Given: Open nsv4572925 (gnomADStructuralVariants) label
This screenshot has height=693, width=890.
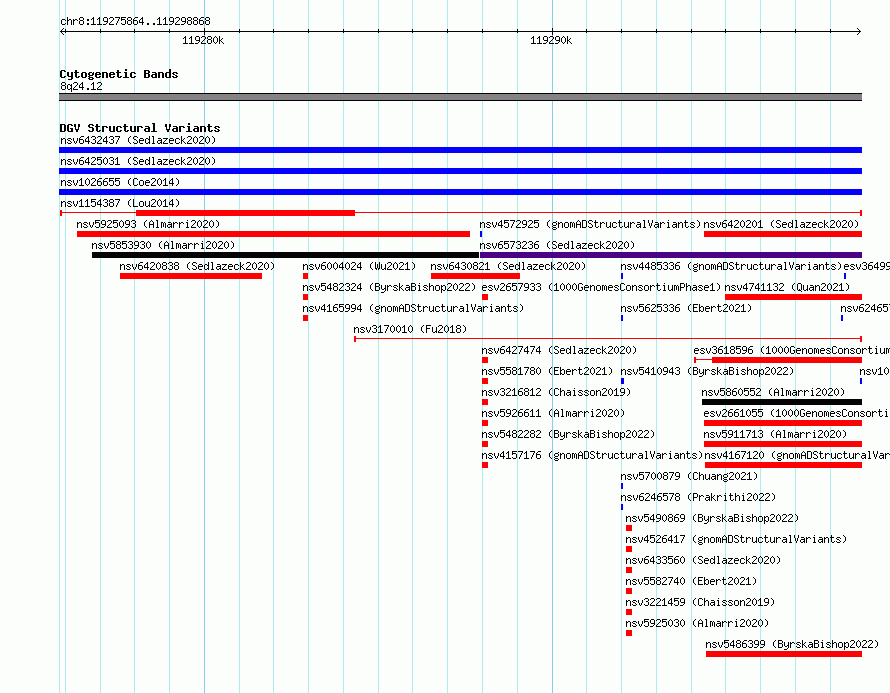Looking at the screenshot, I should (x=590, y=224).
